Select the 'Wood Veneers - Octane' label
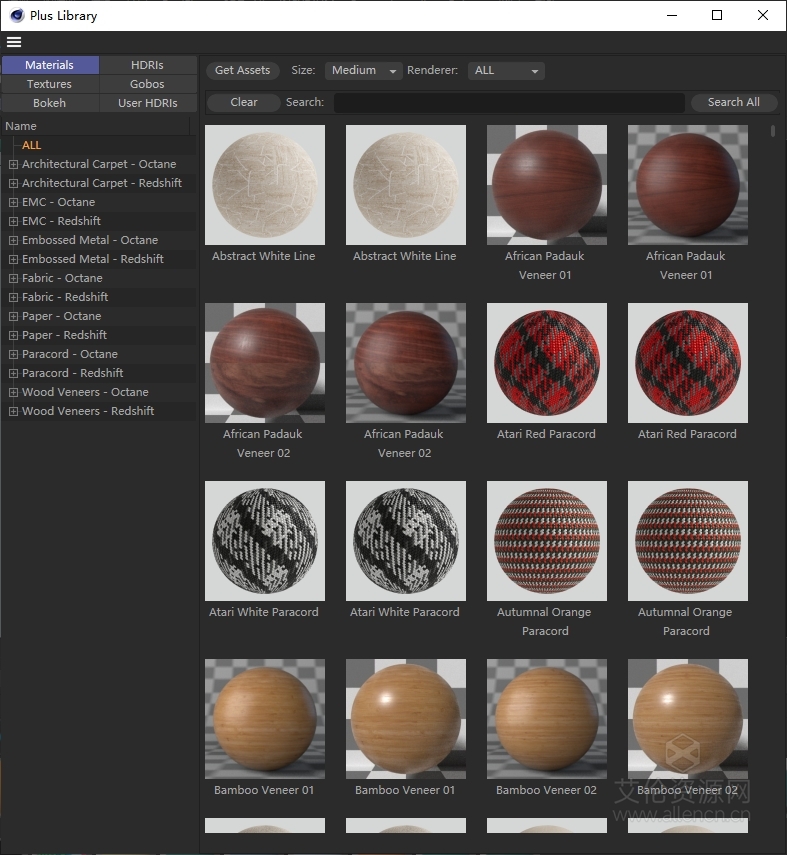 tap(85, 392)
